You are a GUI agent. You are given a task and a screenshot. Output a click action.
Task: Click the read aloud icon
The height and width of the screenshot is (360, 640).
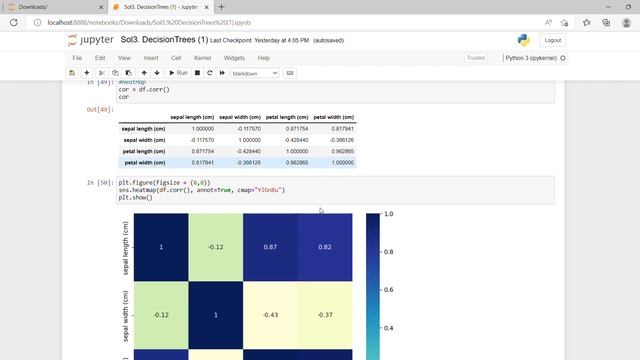(548, 22)
